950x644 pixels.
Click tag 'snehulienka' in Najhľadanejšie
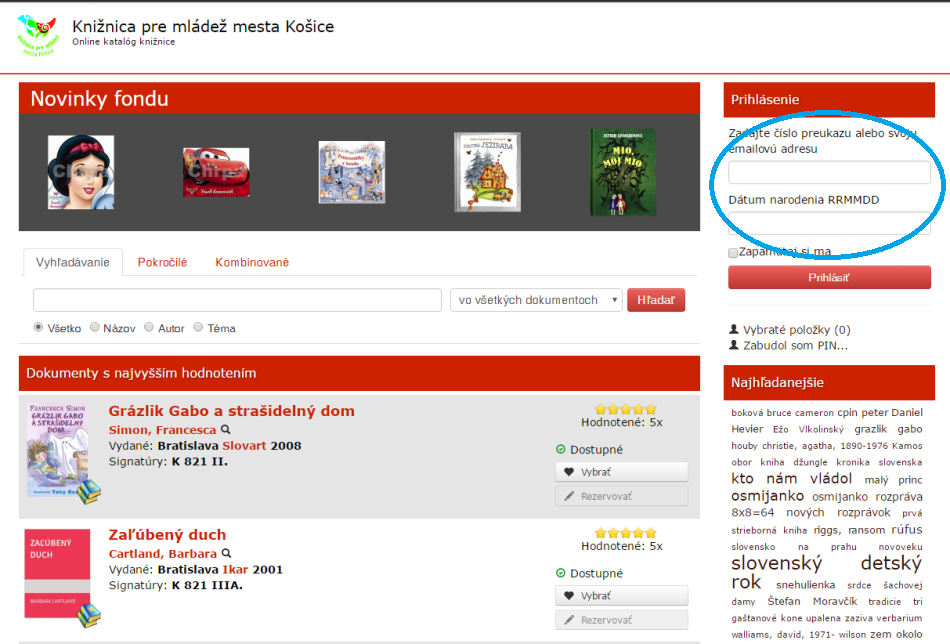pyautogui.click(x=805, y=585)
